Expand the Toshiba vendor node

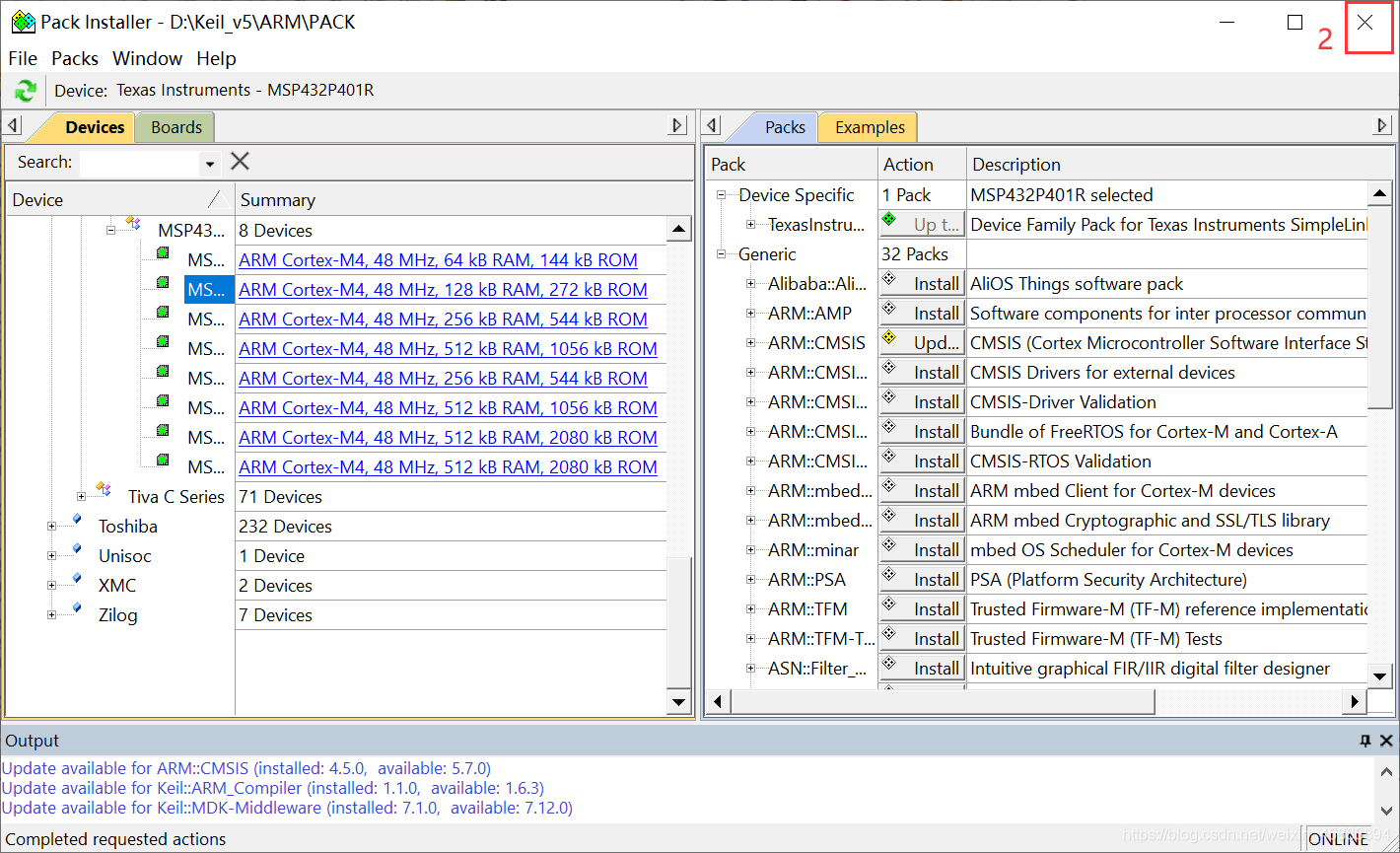(x=52, y=526)
